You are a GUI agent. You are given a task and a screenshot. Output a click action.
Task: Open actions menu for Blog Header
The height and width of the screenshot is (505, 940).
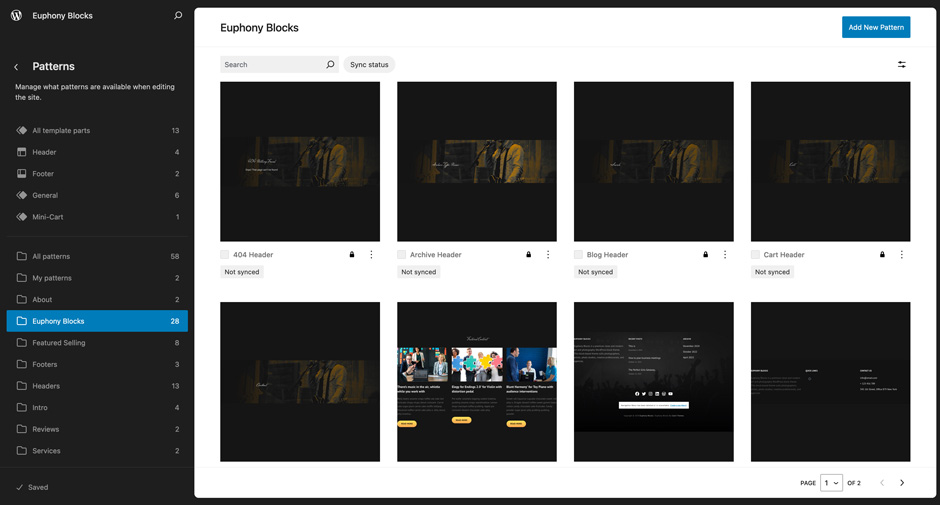point(725,255)
